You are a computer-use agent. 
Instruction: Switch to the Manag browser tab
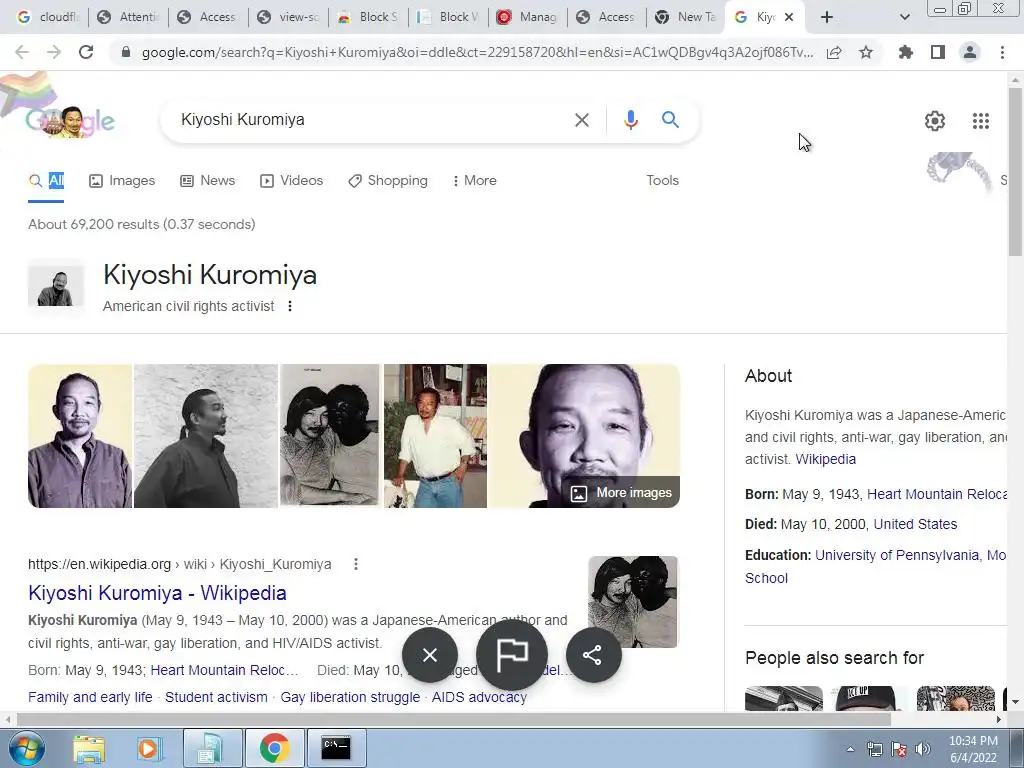pyautogui.click(x=528, y=17)
